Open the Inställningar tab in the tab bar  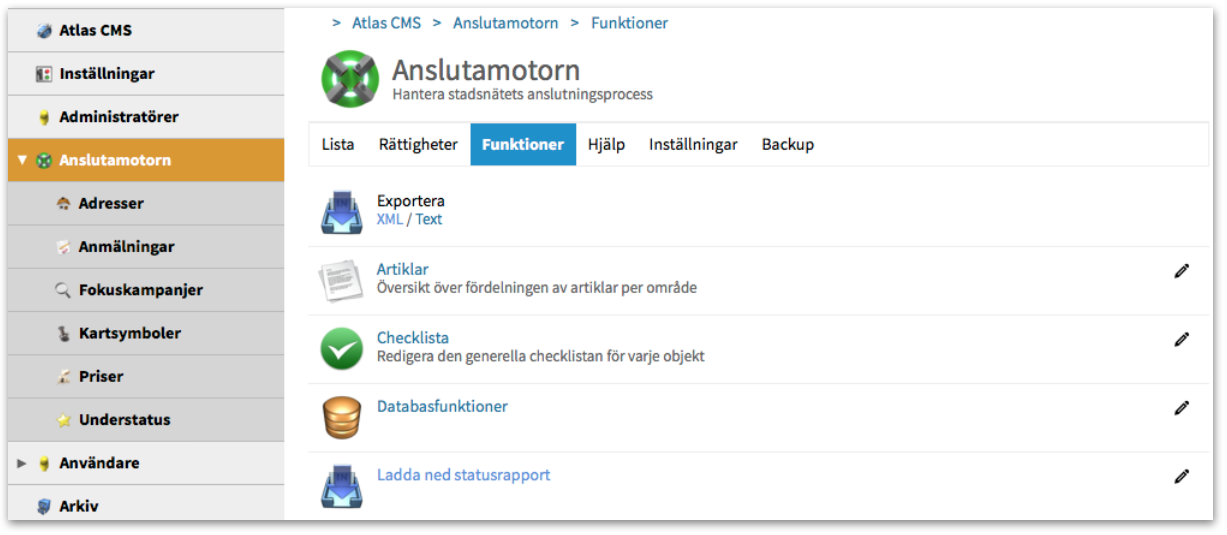pyautogui.click(x=693, y=144)
